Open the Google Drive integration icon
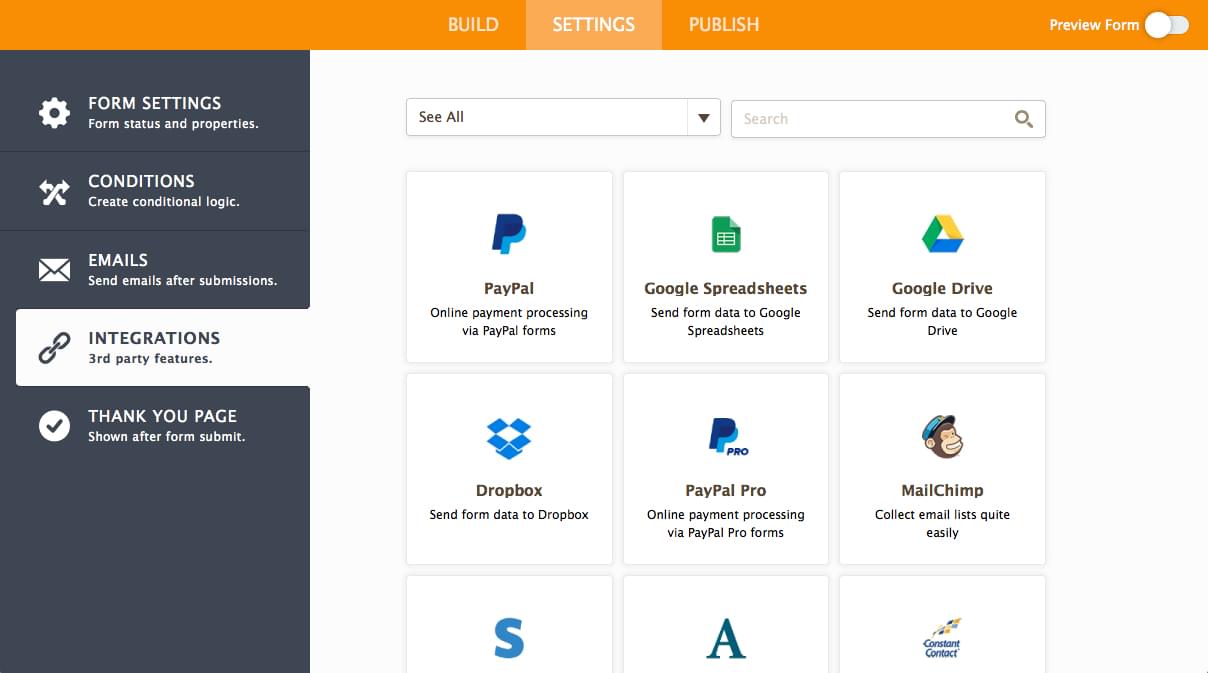The width and height of the screenshot is (1208, 673). tap(942, 234)
